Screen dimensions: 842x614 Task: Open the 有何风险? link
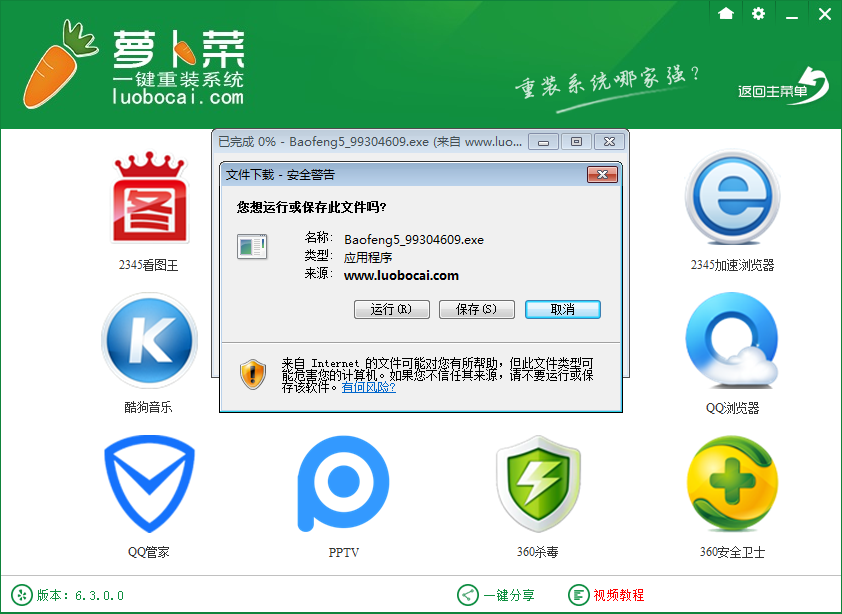369,387
